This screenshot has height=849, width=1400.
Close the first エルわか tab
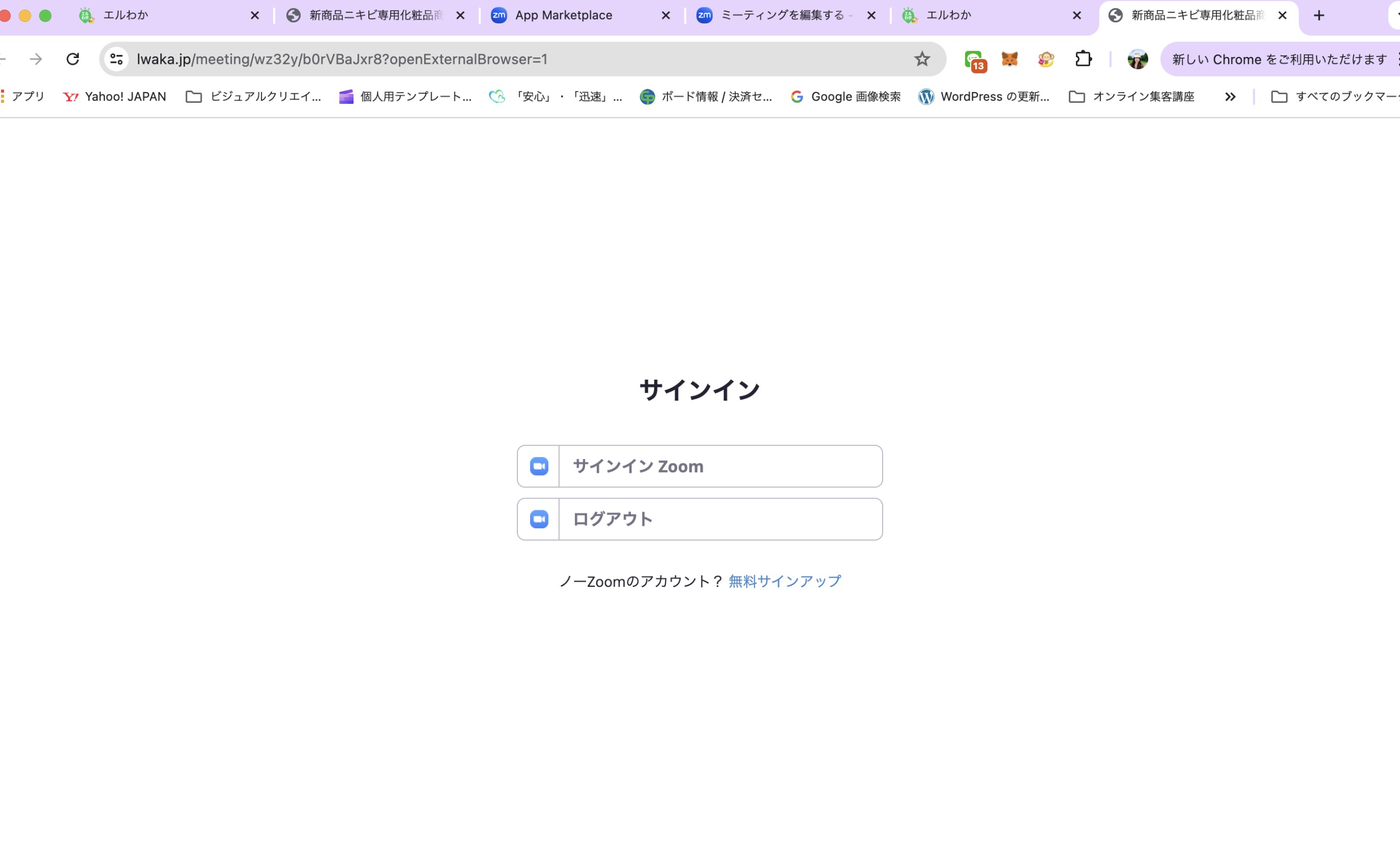tap(255, 15)
